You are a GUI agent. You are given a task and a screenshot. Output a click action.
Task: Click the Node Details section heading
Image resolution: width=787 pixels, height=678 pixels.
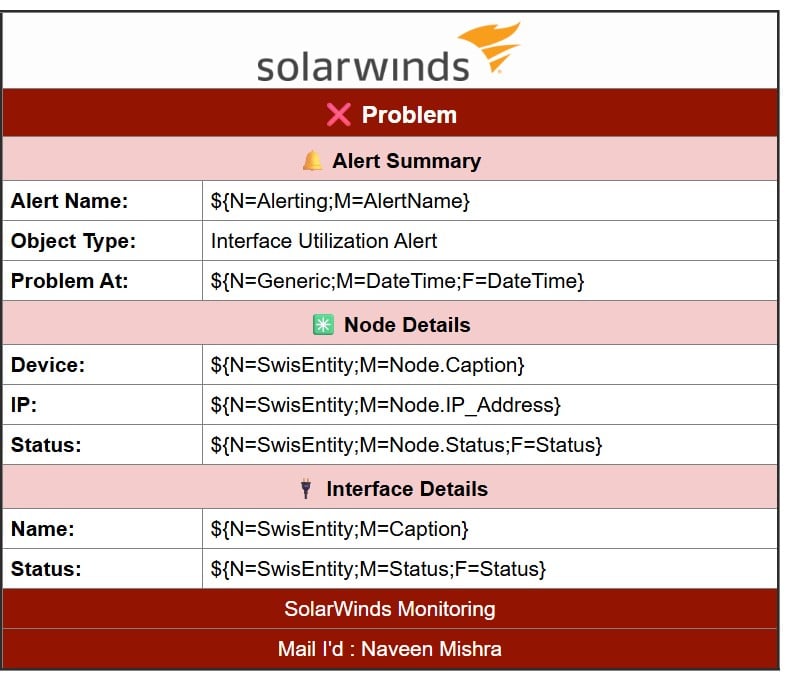(407, 325)
